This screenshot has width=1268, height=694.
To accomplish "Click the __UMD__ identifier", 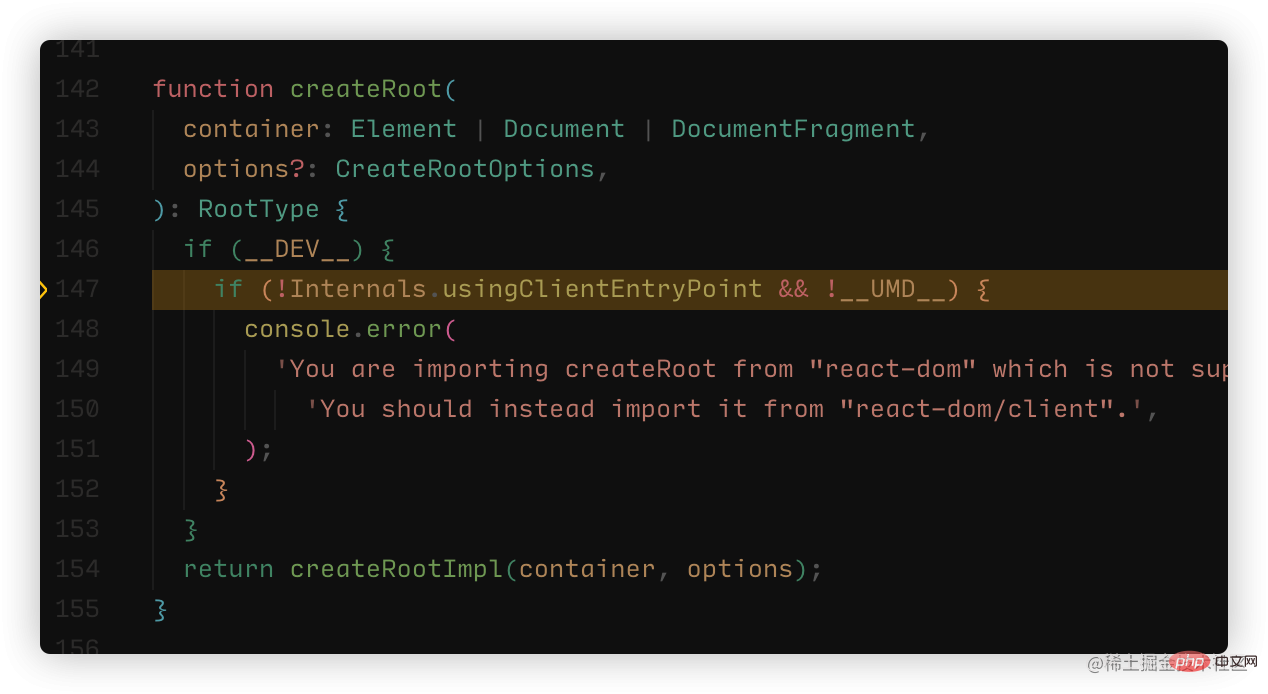I will point(893,289).
